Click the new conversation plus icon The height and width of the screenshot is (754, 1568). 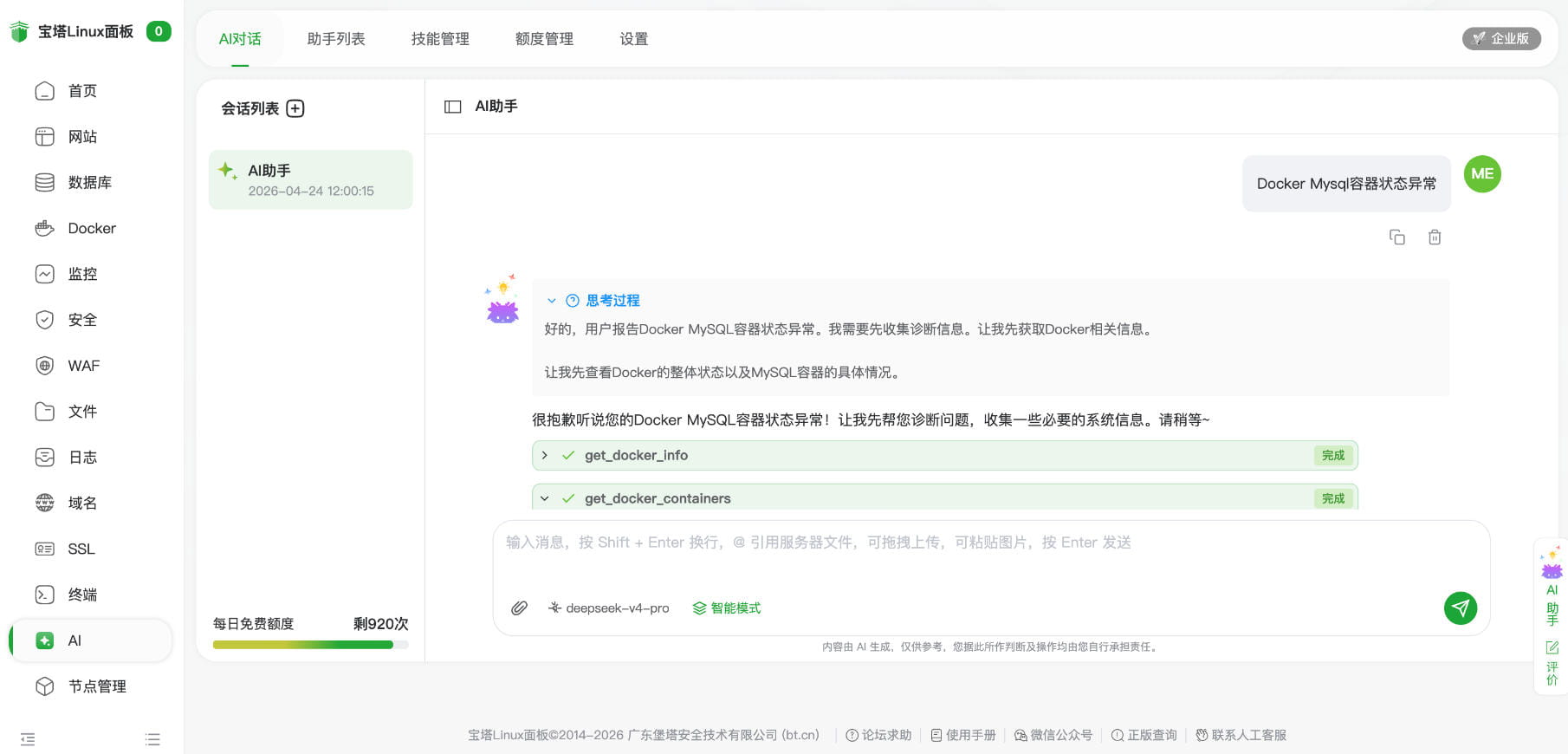(295, 108)
